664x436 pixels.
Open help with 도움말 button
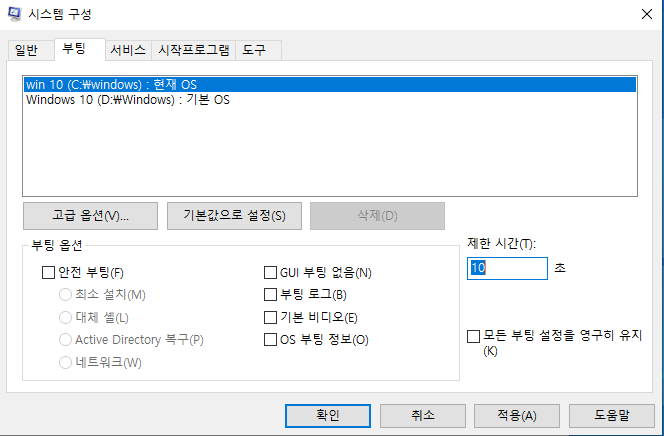(x=612, y=416)
